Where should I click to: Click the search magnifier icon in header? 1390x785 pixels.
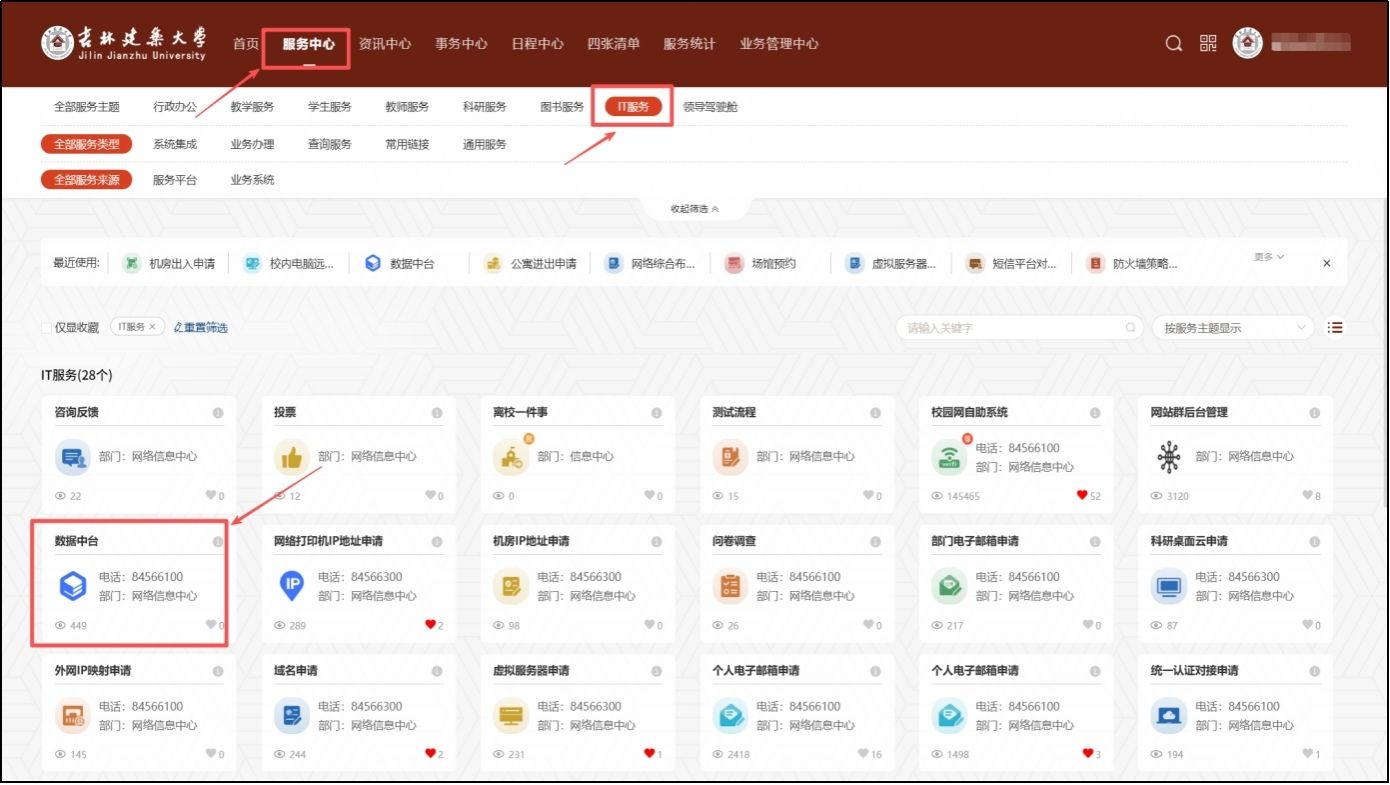tap(1174, 44)
